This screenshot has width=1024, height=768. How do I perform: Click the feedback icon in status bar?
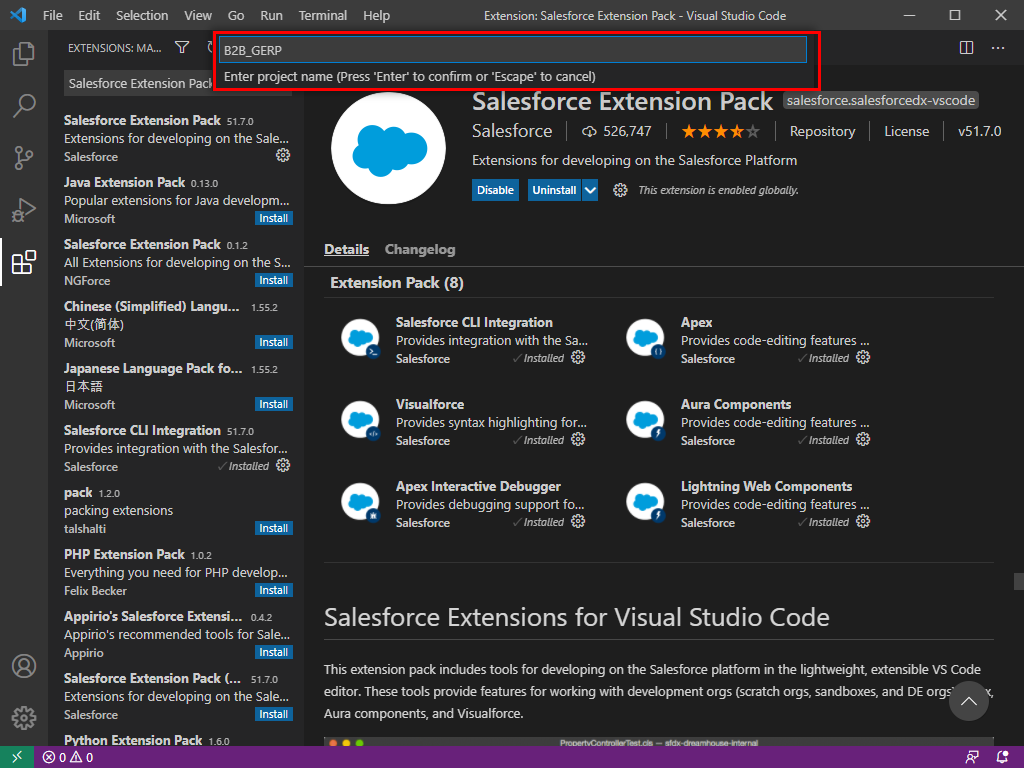[972, 758]
